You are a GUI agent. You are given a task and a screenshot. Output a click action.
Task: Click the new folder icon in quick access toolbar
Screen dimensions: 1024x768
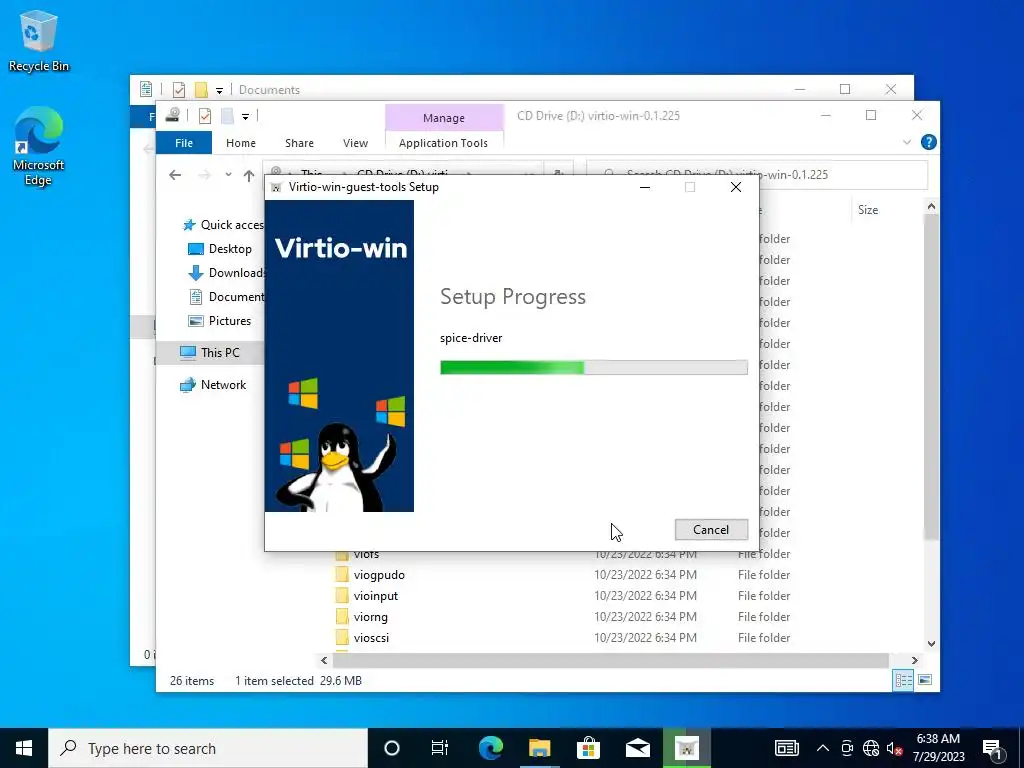pos(227,116)
